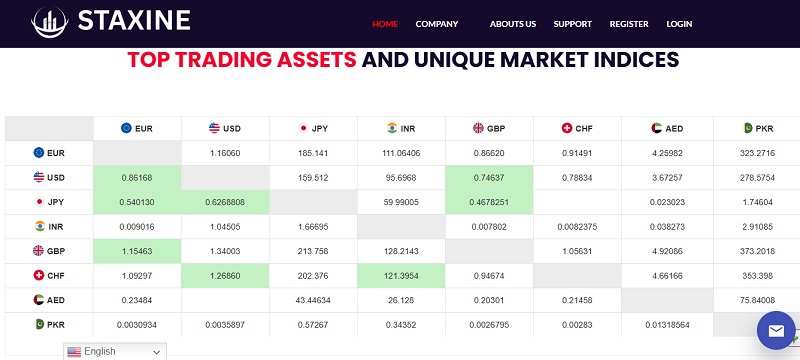Click the EUR flag in the column header
Screen dimensions: 800x360
[x=127, y=128]
